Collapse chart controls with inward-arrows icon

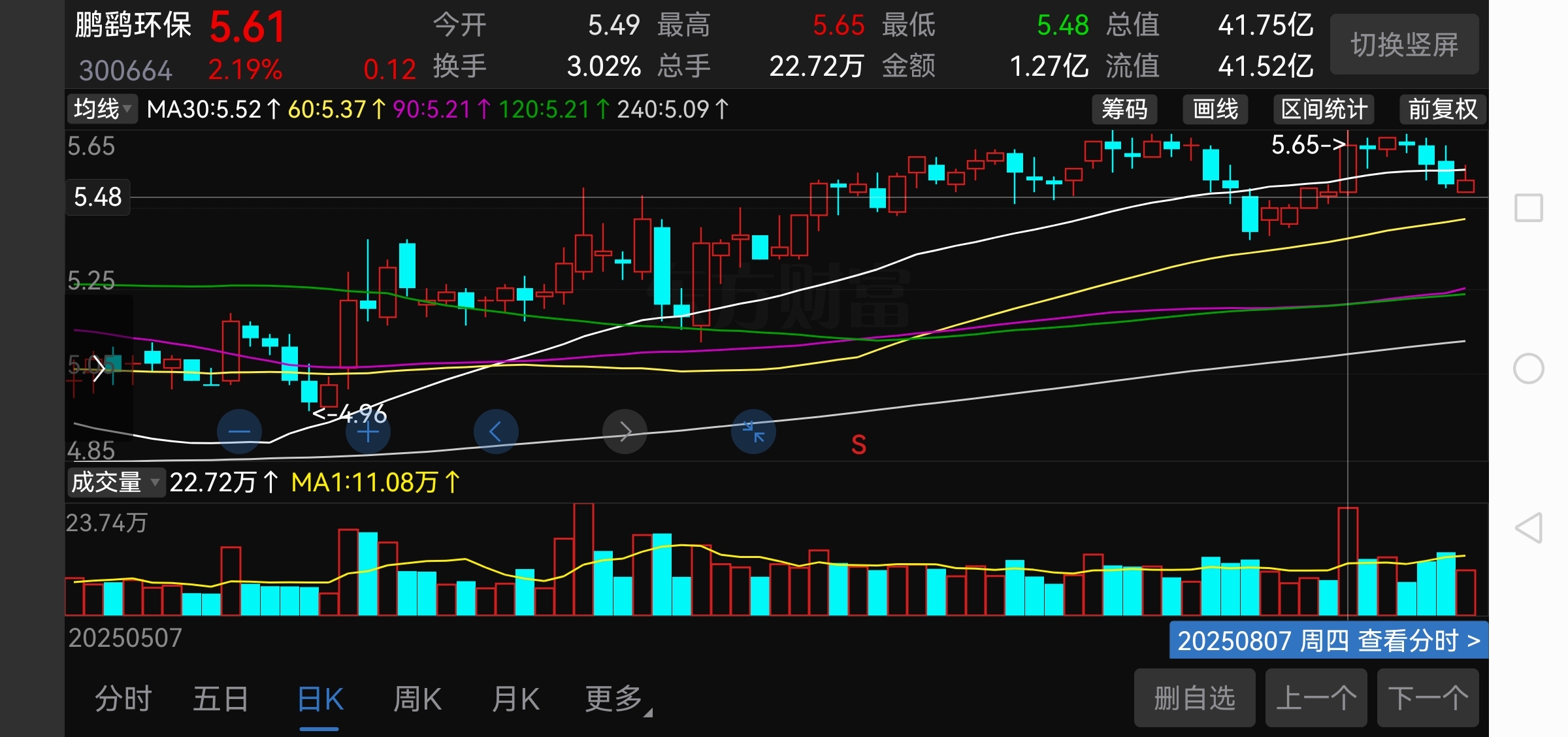click(753, 431)
